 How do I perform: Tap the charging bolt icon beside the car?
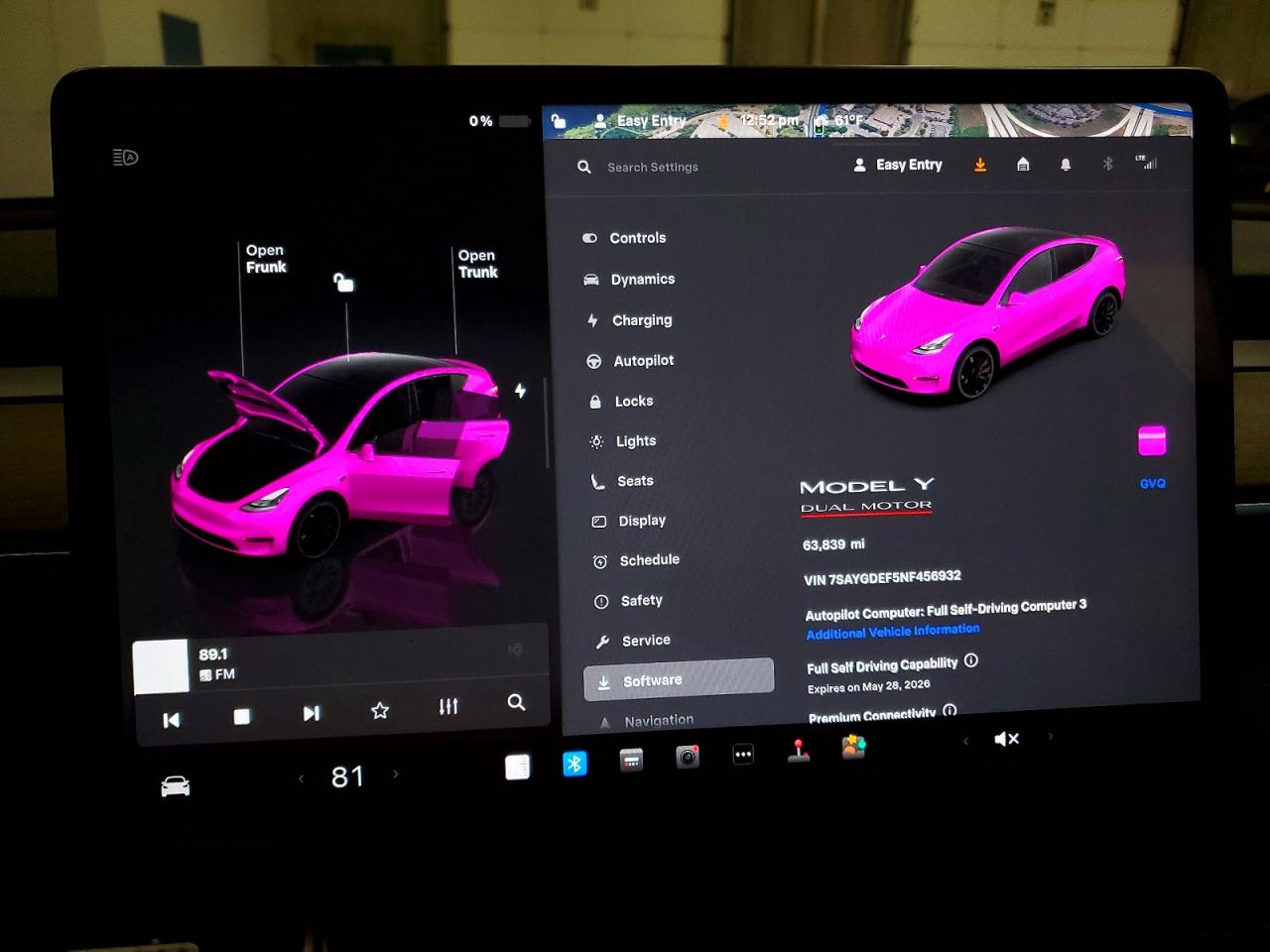tap(520, 391)
